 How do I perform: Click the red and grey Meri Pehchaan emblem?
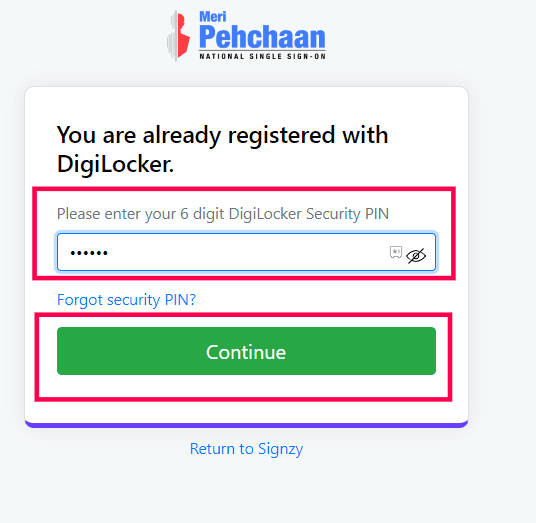click(178, 36)
